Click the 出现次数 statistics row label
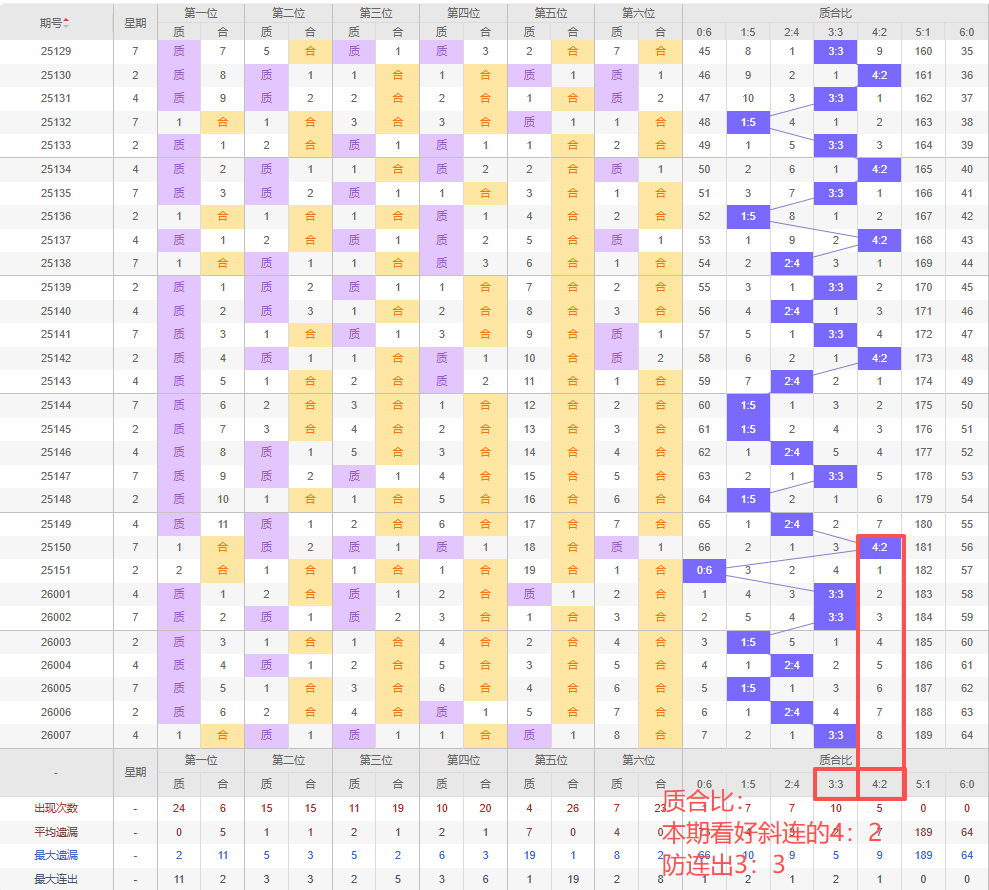 (x=56, y=808)
